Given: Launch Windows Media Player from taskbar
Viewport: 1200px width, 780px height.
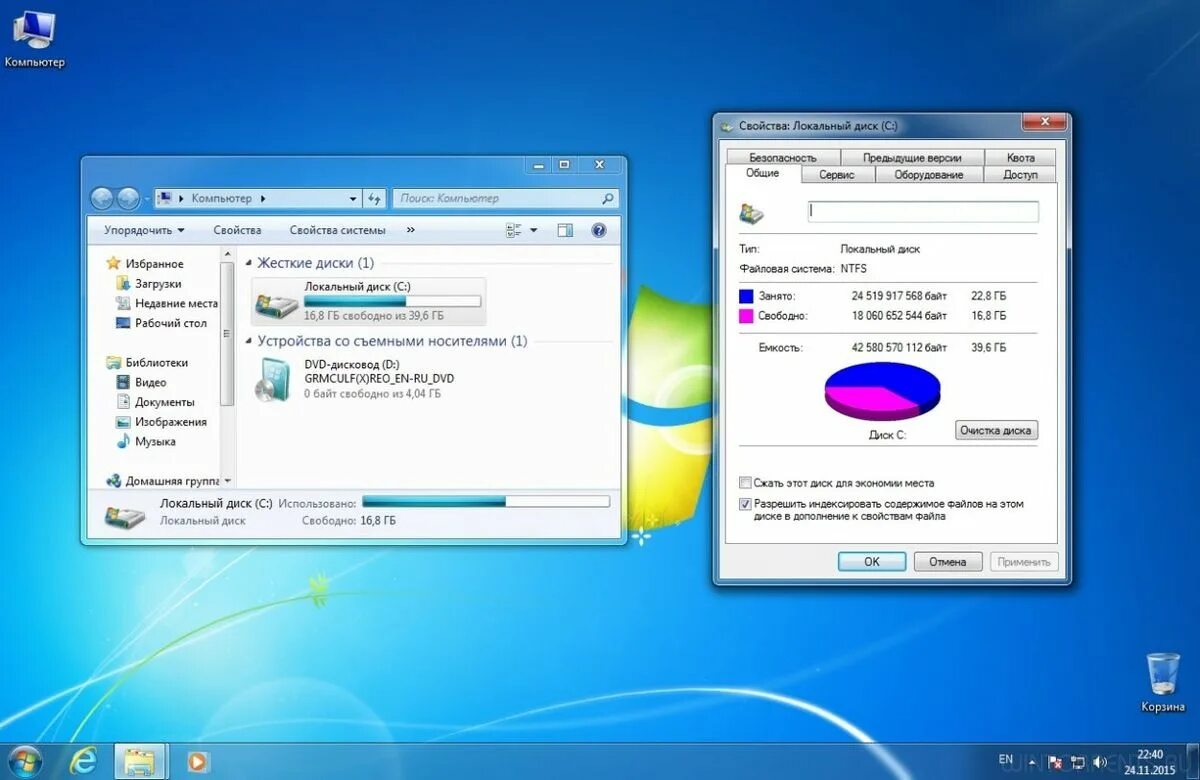Looking at the screenshot, I should 197,762.
